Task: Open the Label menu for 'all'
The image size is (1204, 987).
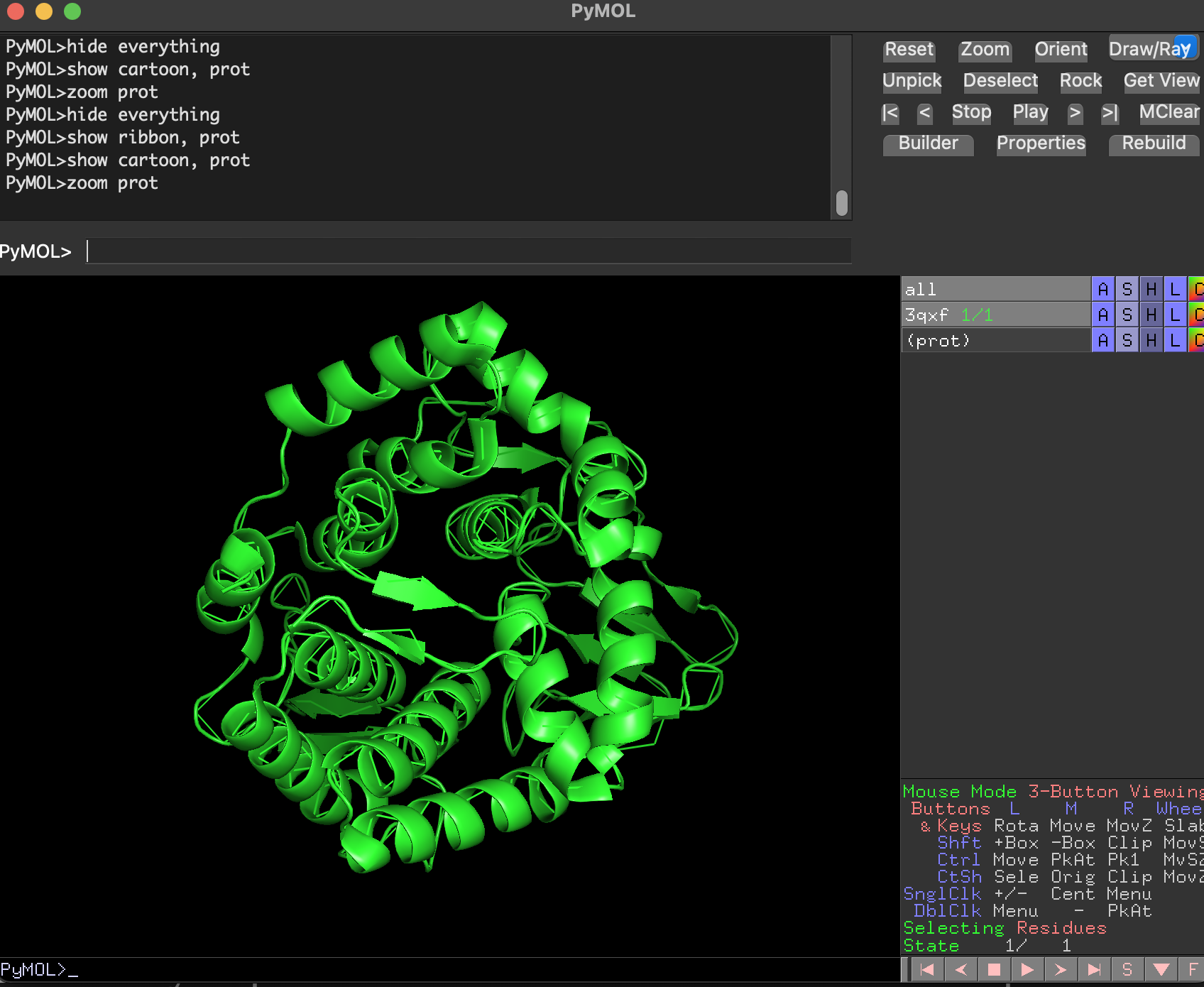Action: click(x=1176, y=289)
